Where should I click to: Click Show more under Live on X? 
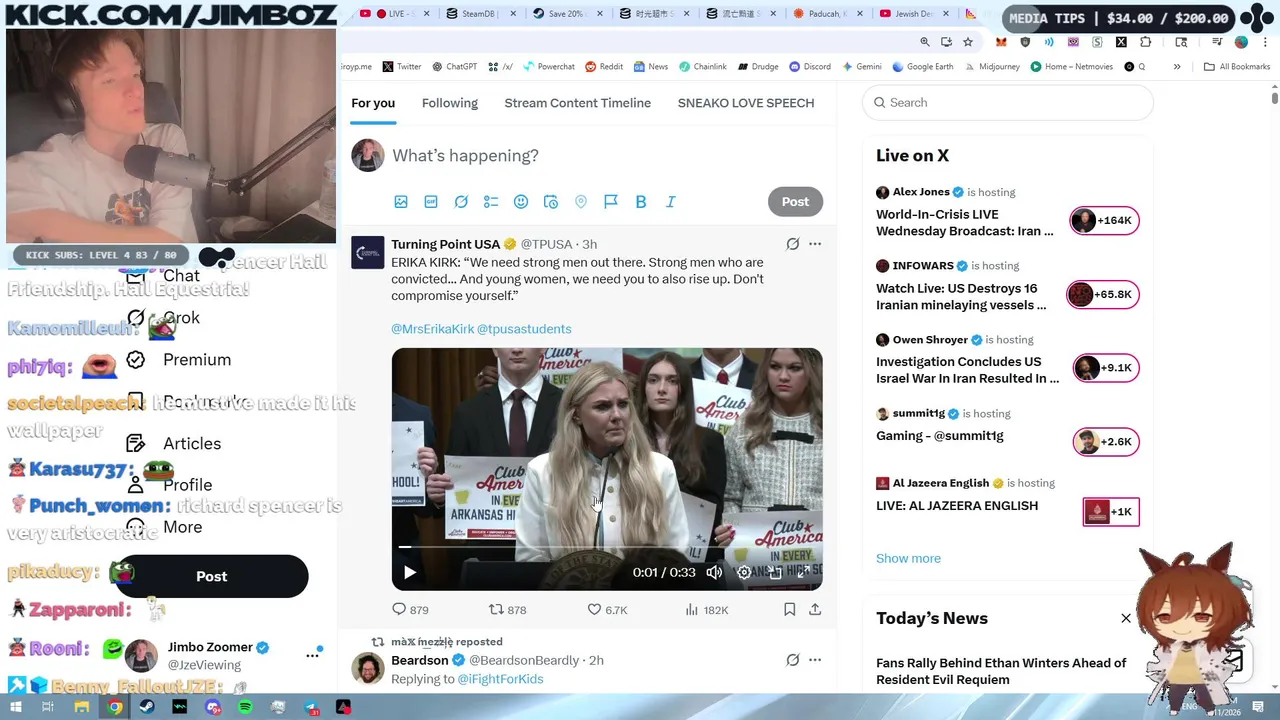(908, 558)
